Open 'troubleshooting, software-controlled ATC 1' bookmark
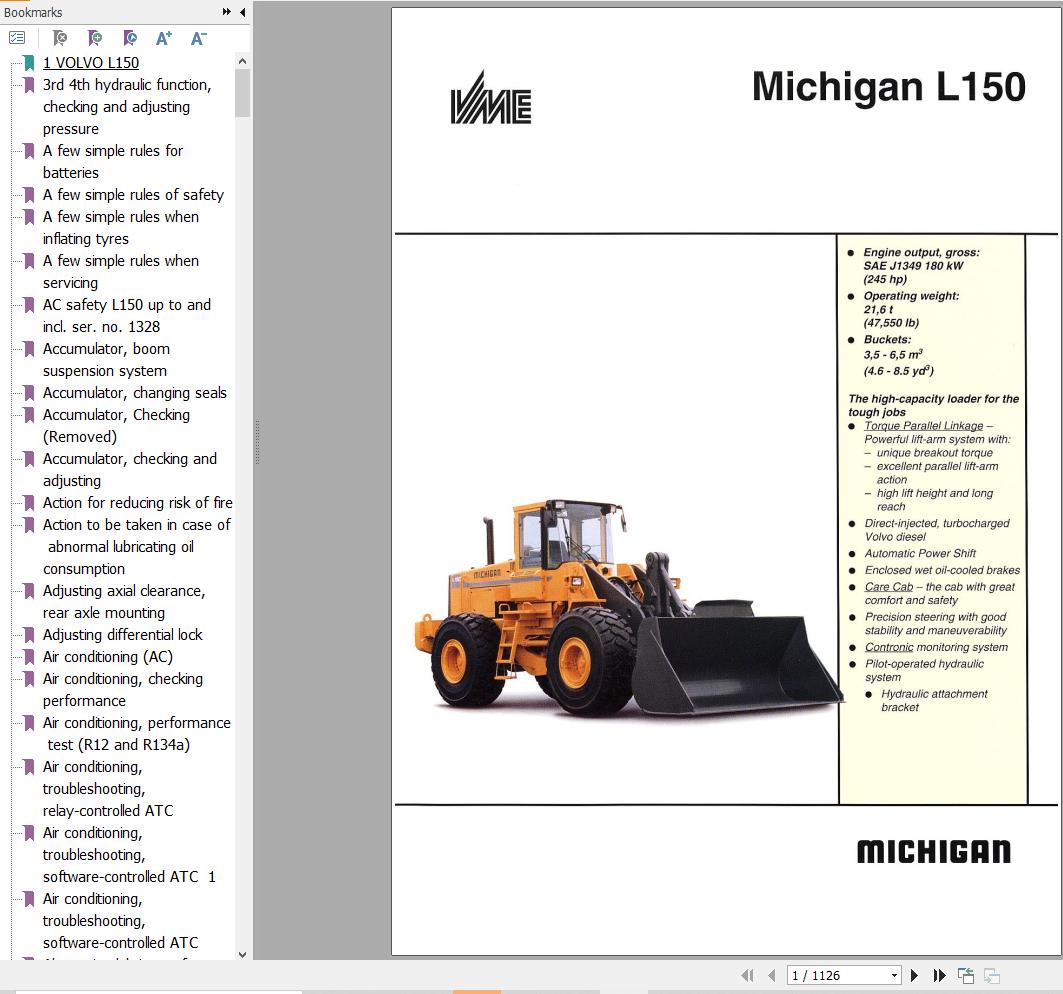 point(129,854)
